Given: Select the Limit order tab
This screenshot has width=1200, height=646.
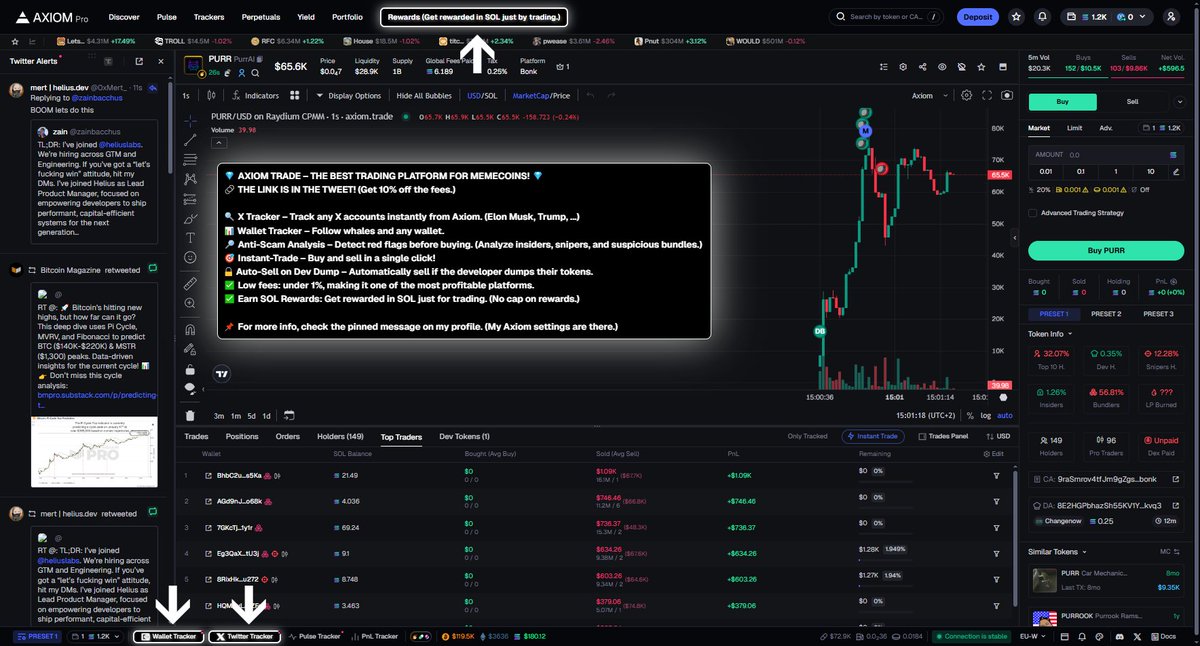Looking at the screenshot, I should pos(1074,128).
